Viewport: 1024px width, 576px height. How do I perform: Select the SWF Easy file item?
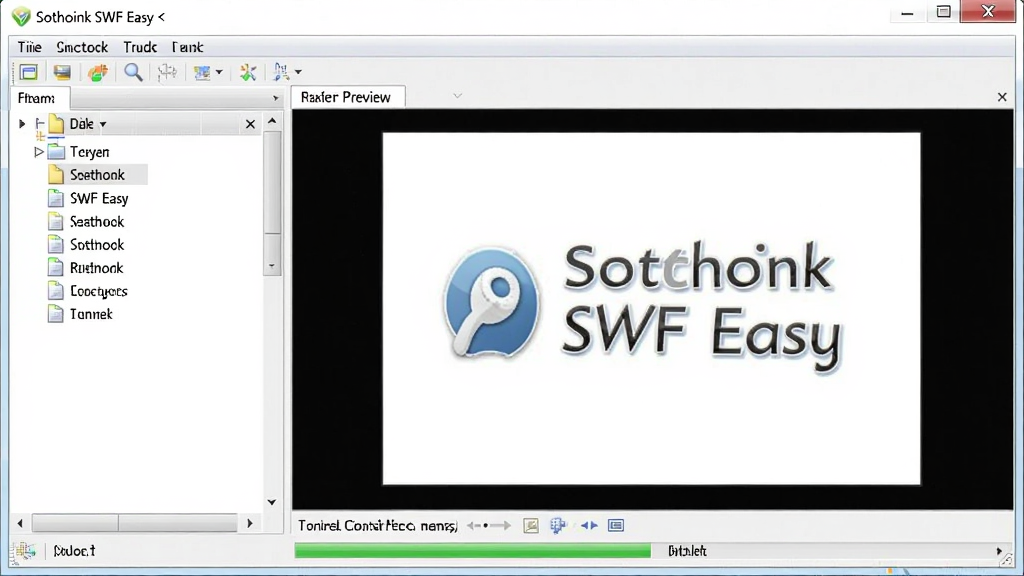tap(99, 199)
